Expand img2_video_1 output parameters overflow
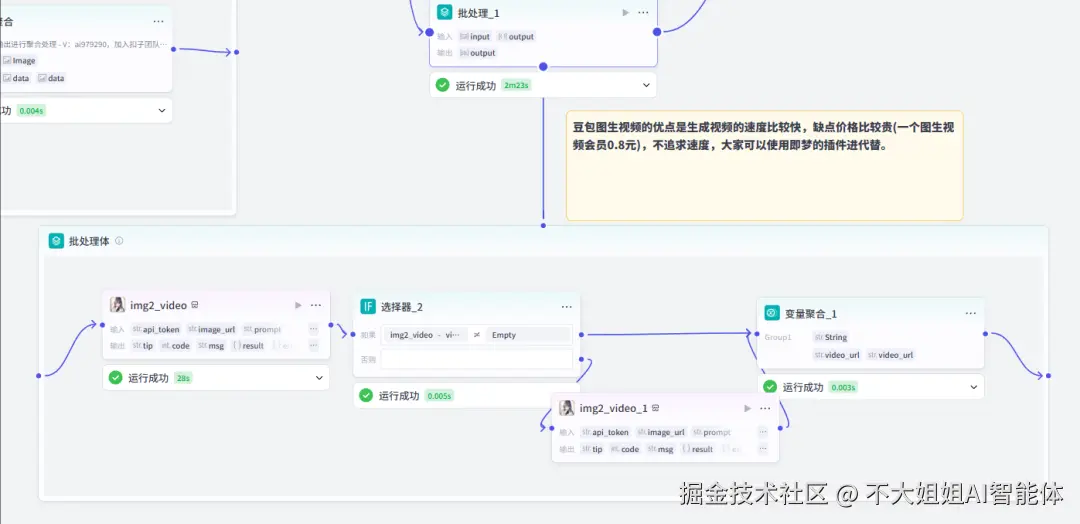 pyautogui.click(x=762, y=449)
